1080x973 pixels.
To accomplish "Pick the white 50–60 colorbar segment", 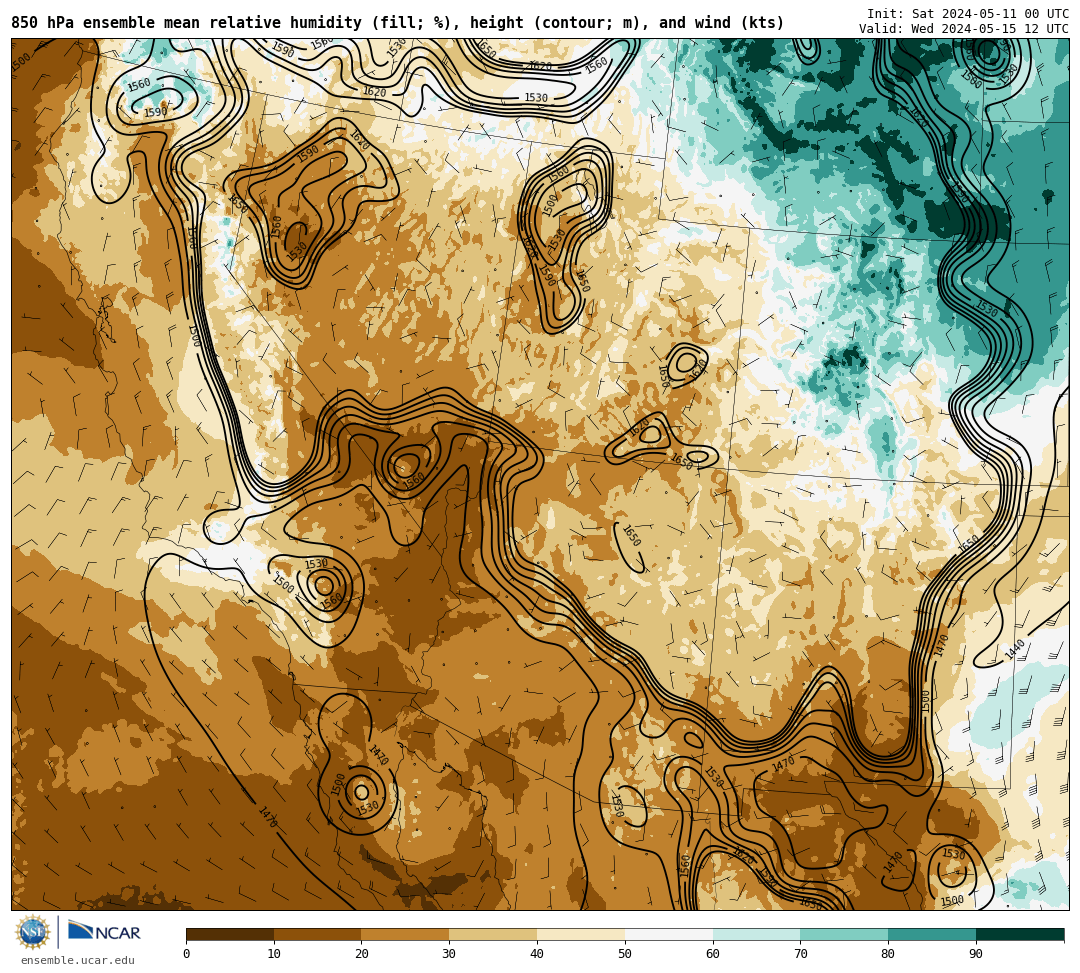I will point(669,934).
